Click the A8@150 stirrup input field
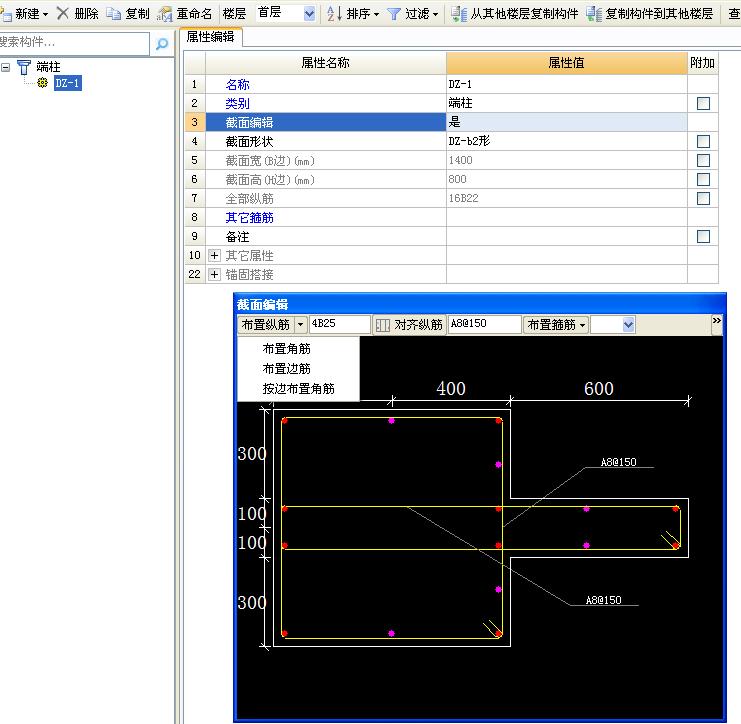741x724 pixels. pos(484,324)
